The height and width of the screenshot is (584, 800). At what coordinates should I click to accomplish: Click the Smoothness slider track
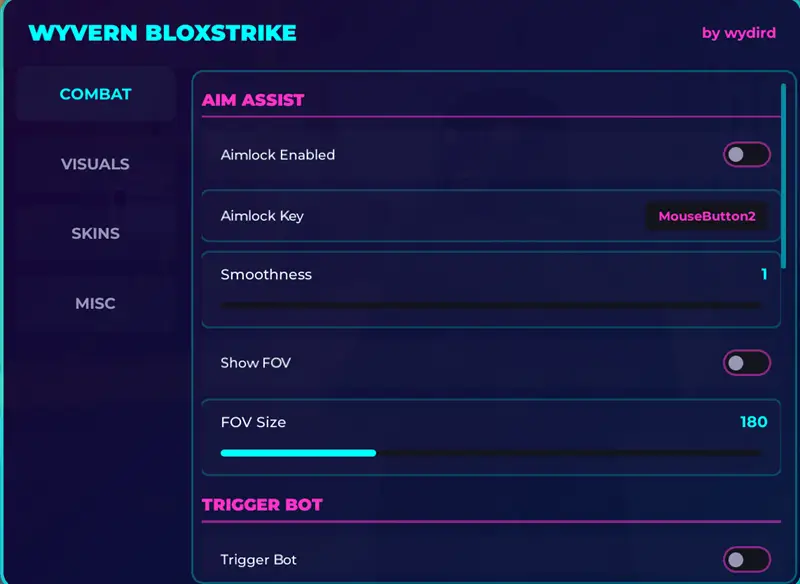pyautogui.click(x=490, y=303)
